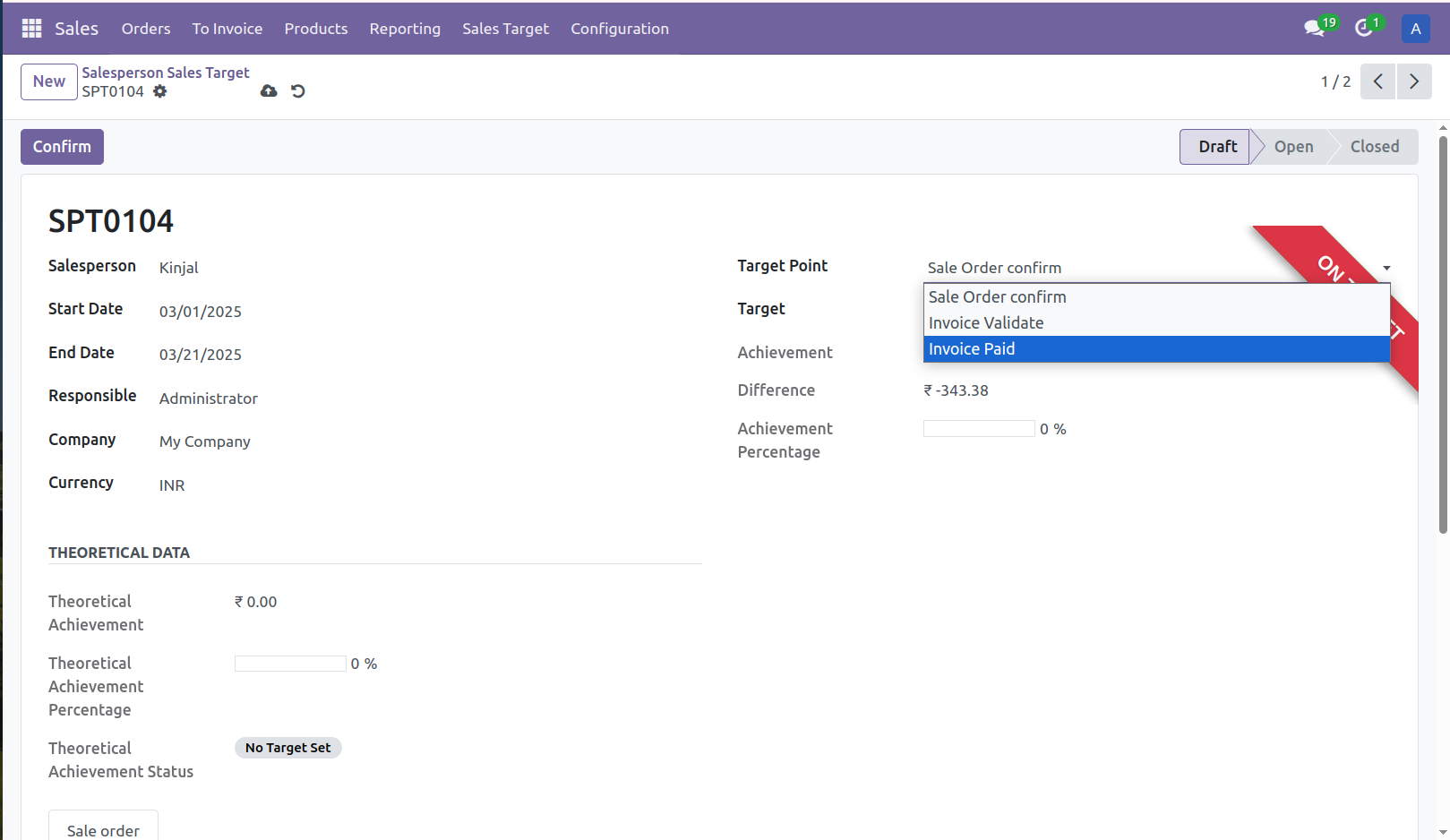This screenshot has height=840, width=1450.
Task: Open the Target Point dropdown arrow
Action: (1386, 268)
